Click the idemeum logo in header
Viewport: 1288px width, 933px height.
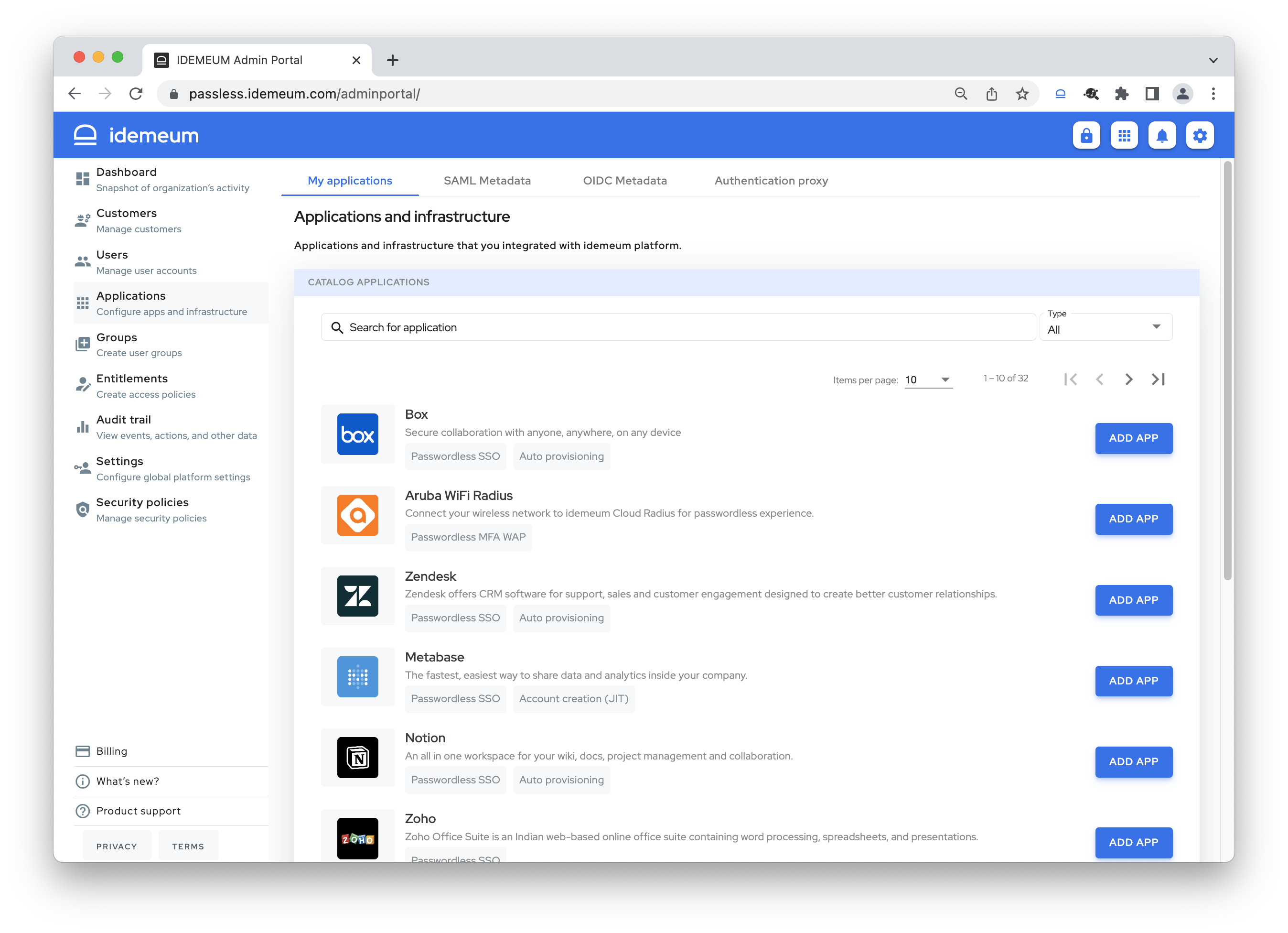pyautogui.click(x=136, y=135)
